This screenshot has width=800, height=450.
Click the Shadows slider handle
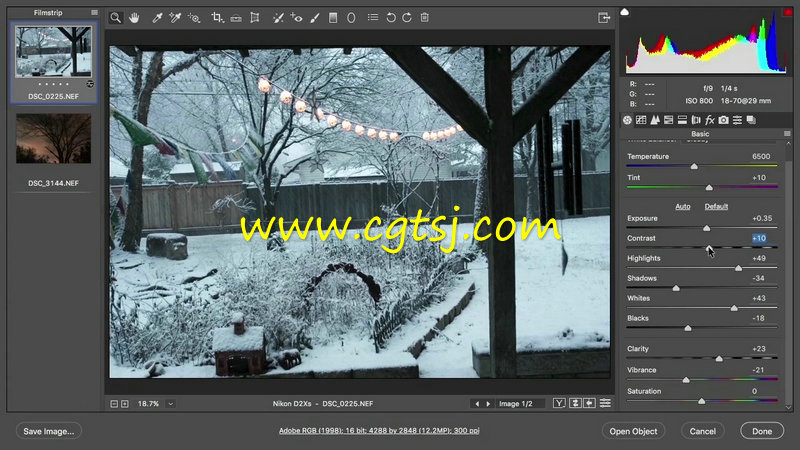pyautogui.click(x=676, y=288)
